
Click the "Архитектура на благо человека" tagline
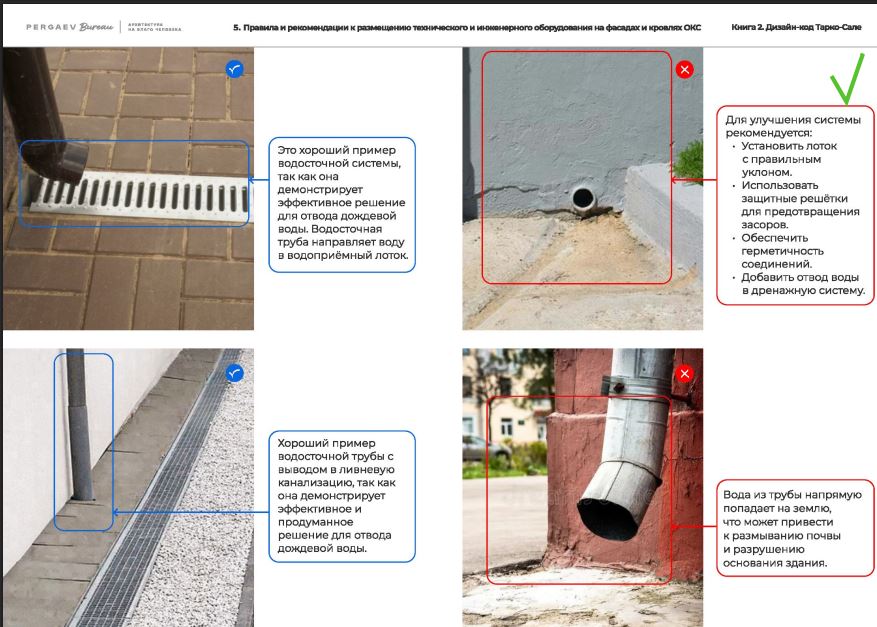pos(155,28)
